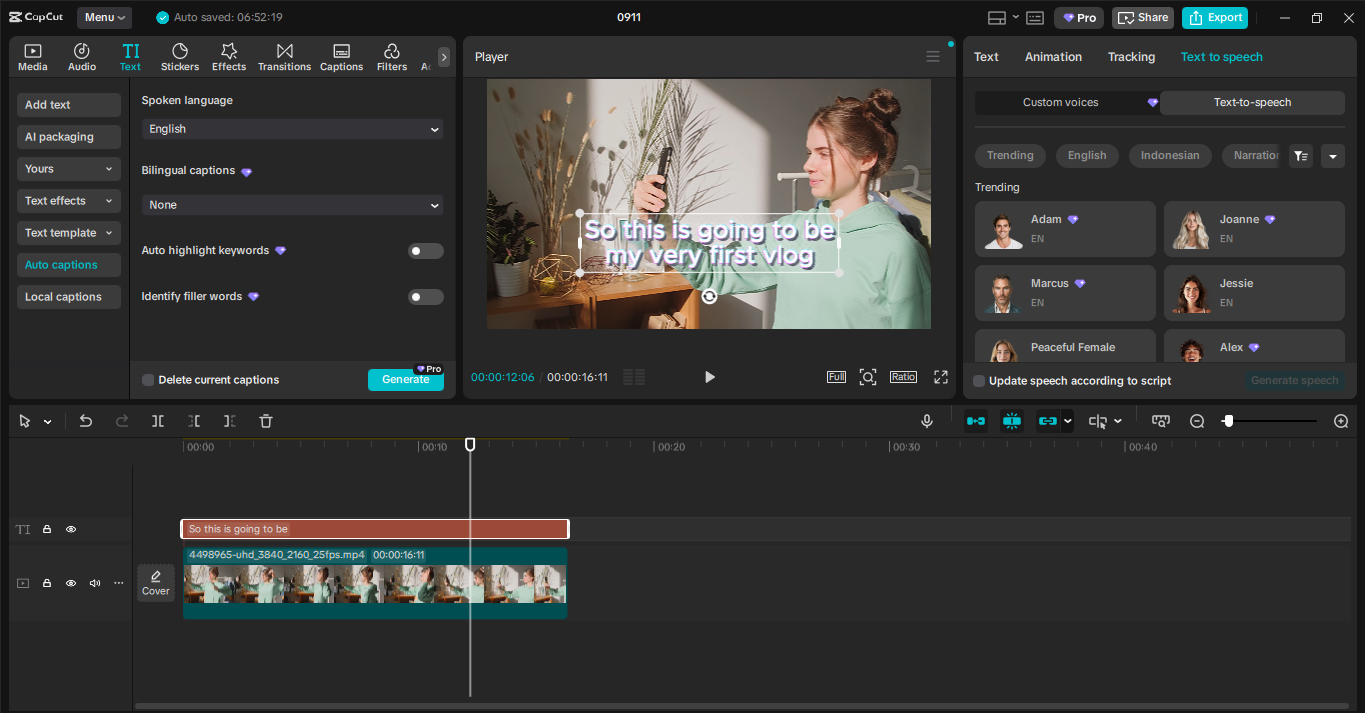Open the Audio media panel
The height and width of the screenshot is (713, 1365).
(x=81, y=56)
